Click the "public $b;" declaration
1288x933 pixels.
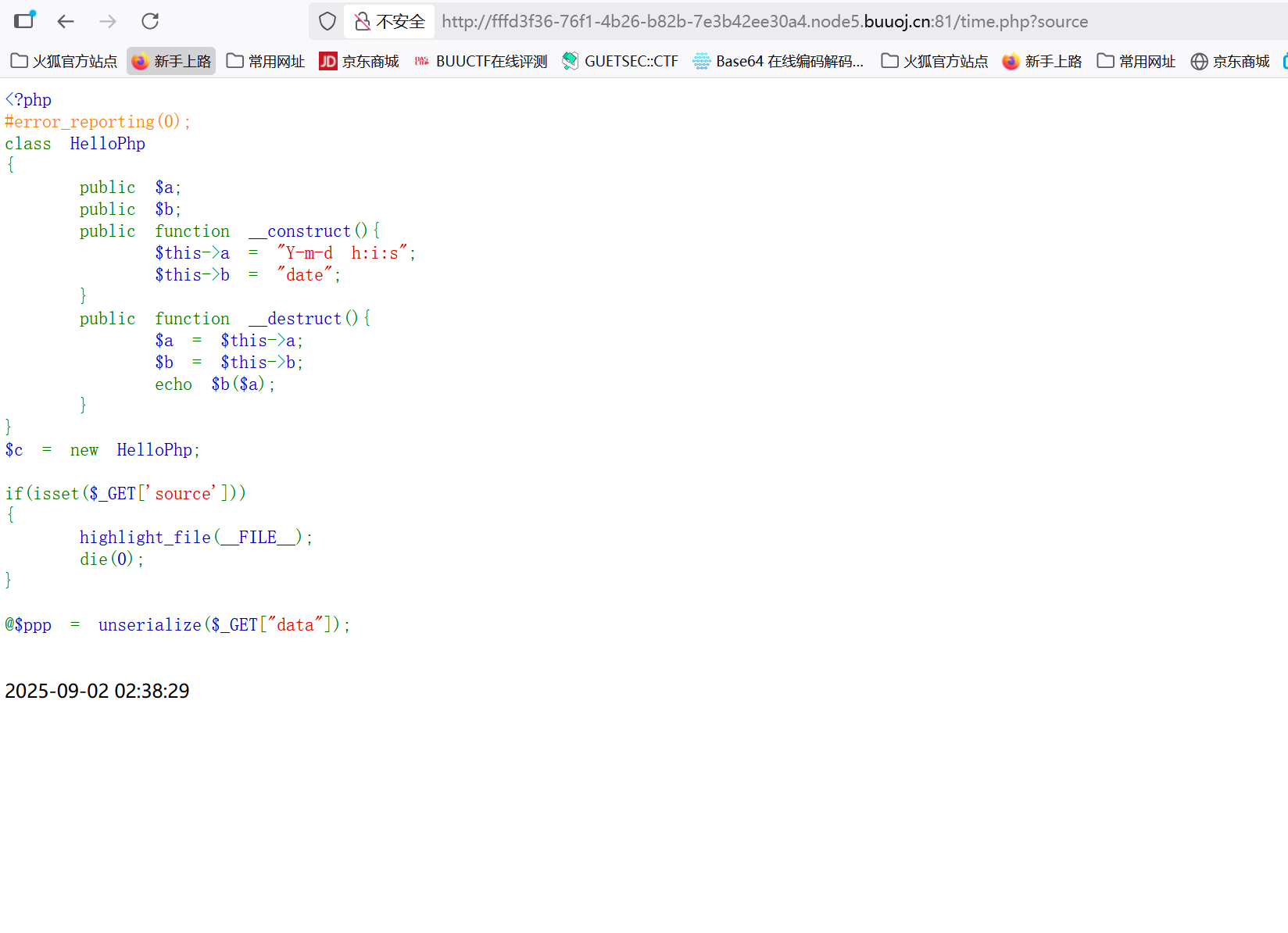coord(131,209)
